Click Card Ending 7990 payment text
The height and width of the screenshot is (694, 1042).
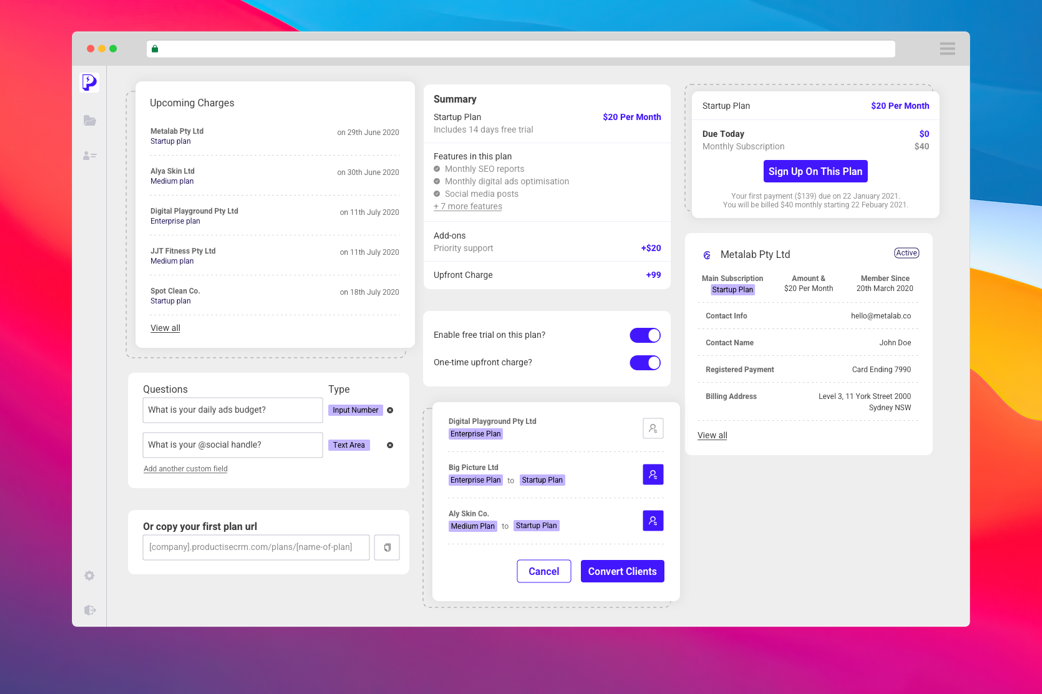(881, 370)
